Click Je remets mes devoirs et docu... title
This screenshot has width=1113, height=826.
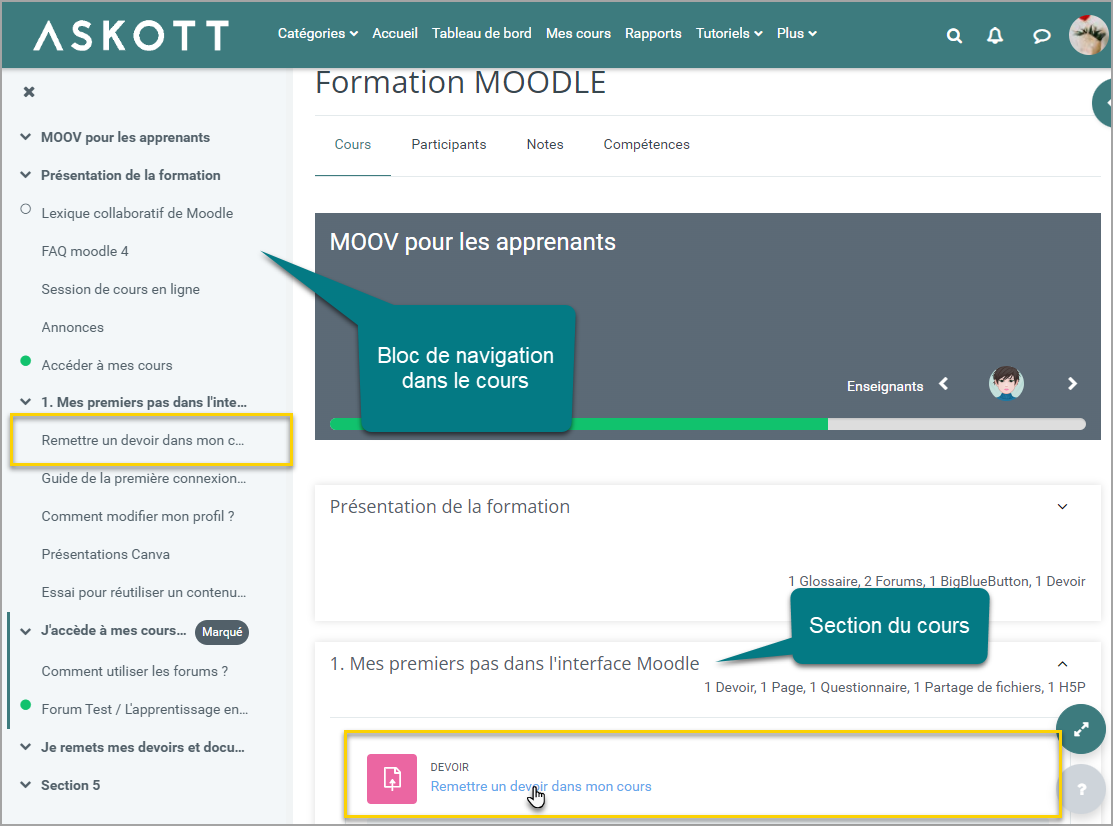143,747
